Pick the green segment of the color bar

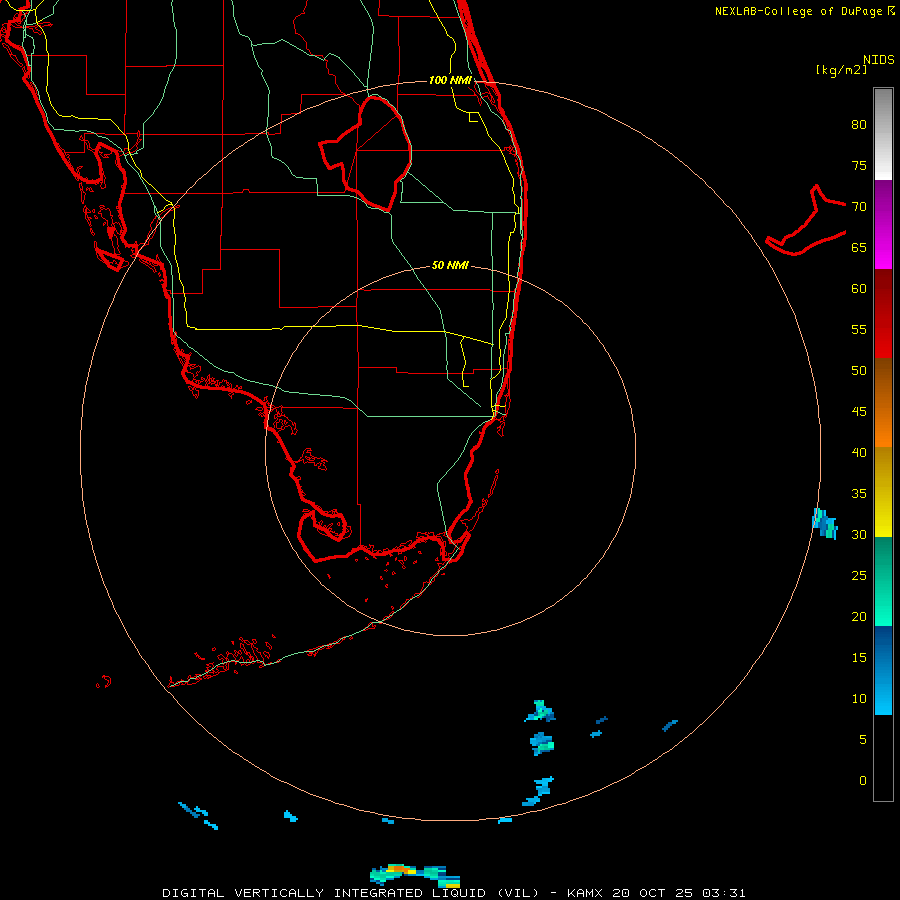pyautogui.click(x=883, y=581)
